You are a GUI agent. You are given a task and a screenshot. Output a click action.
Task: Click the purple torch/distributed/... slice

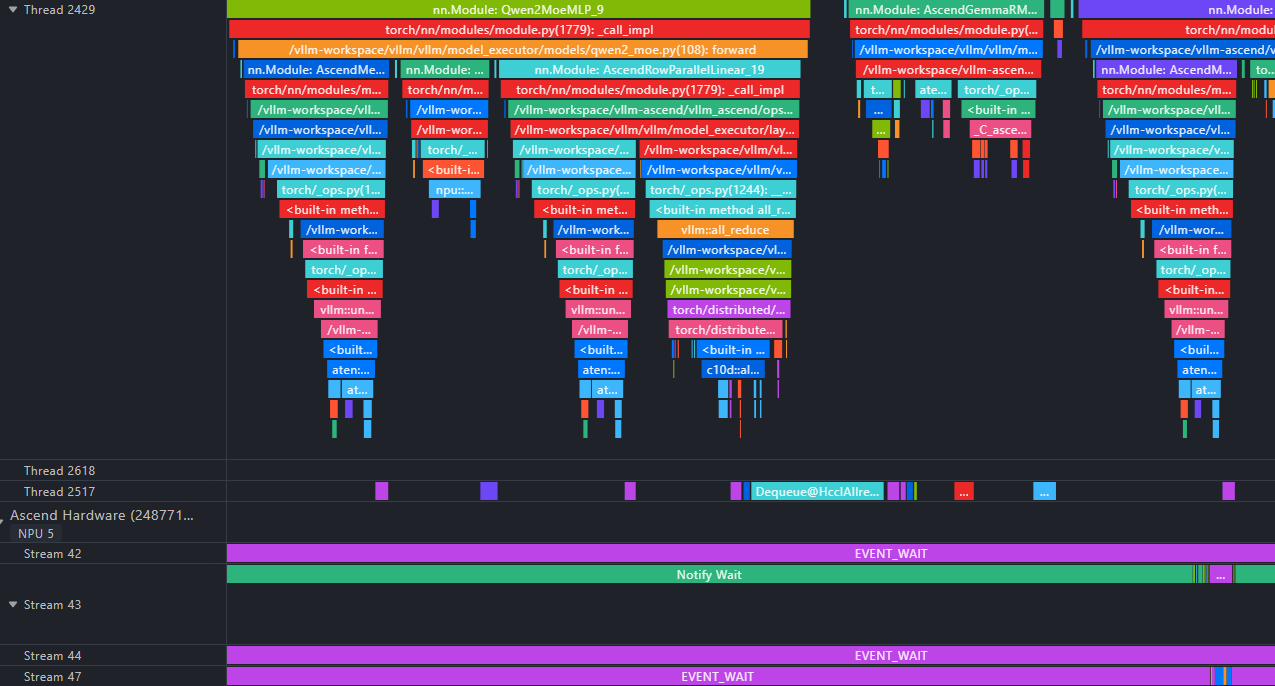(729, 309)
